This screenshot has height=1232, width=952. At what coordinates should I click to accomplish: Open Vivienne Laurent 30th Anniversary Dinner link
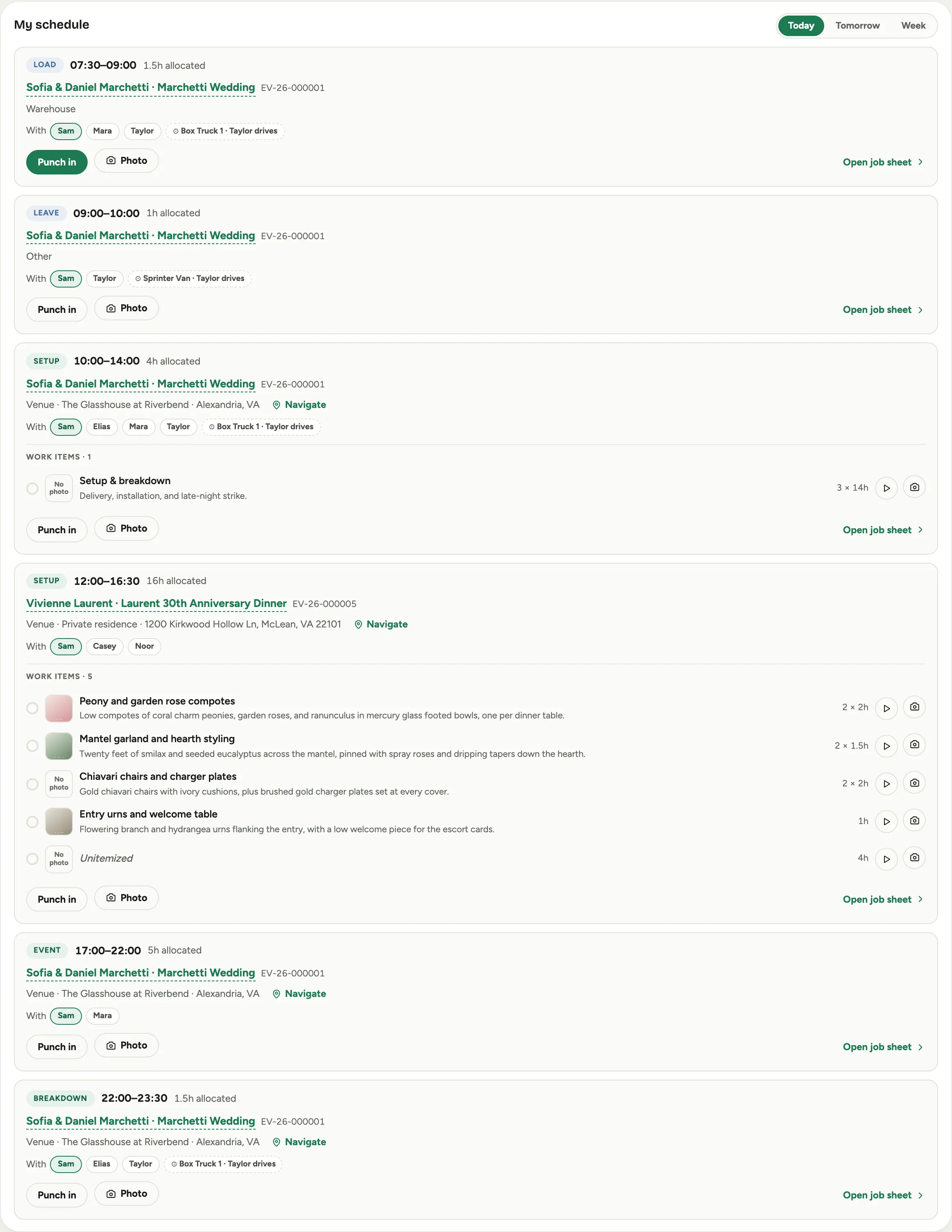tap(156, 603)
